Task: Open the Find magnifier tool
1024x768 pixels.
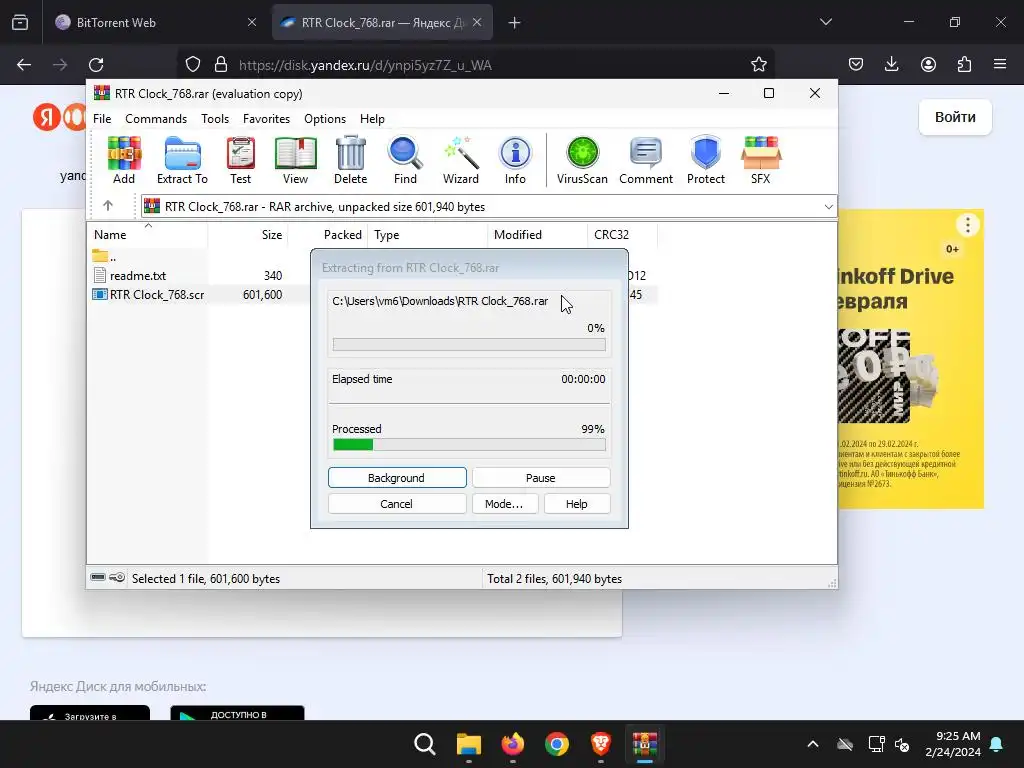Action: [405, 160]
